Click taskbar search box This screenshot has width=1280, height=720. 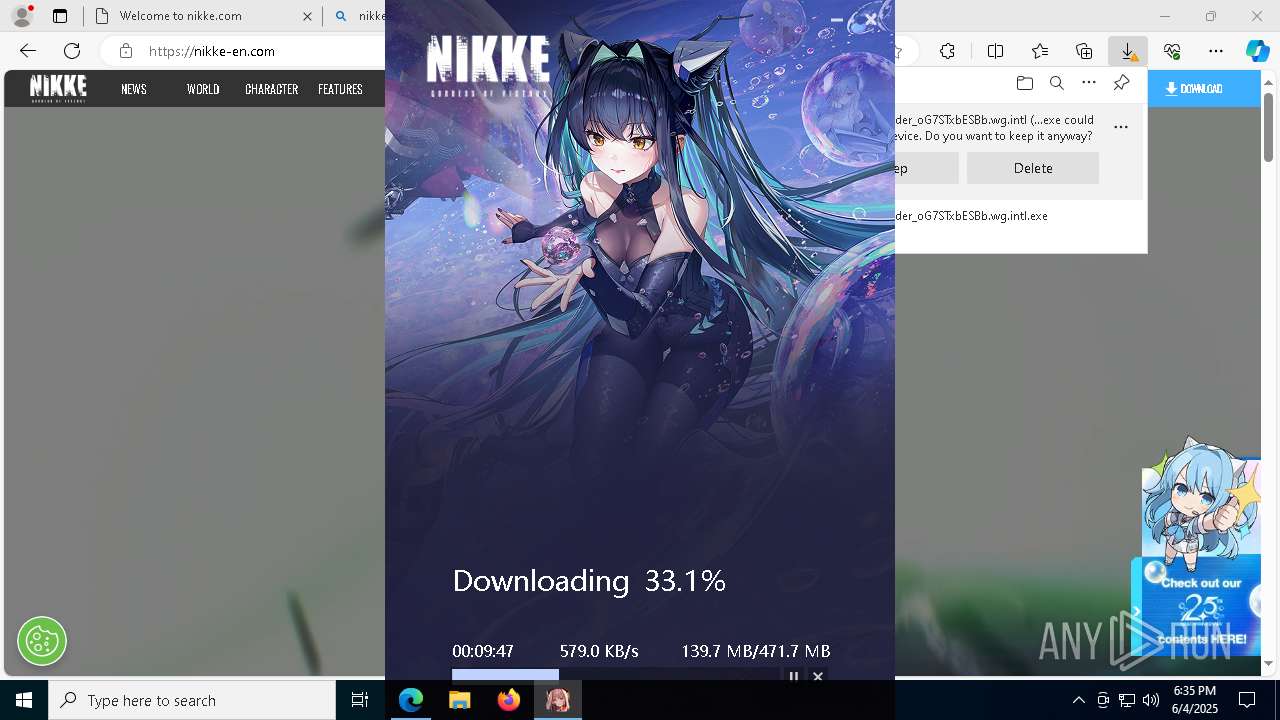pos(192,700)
